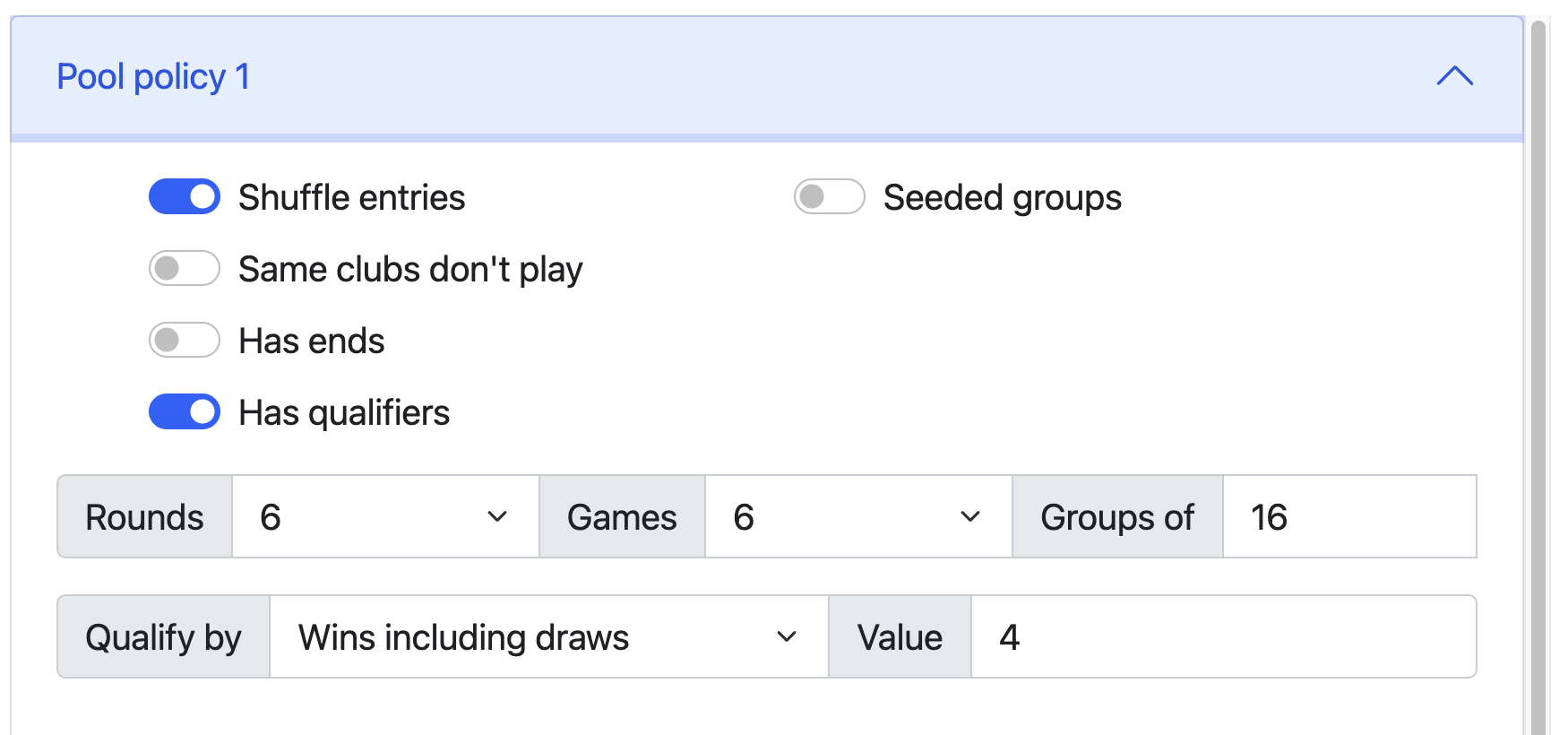Enable the Seeded groups toggle
Screen dimensions: 1568x735
[829, 197]
